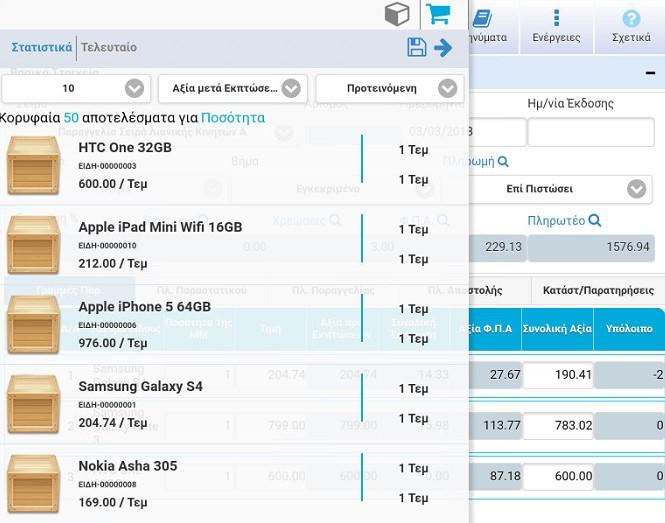
Task: Click the Ποσότητα link in header
Action: [x=233, y=117]
